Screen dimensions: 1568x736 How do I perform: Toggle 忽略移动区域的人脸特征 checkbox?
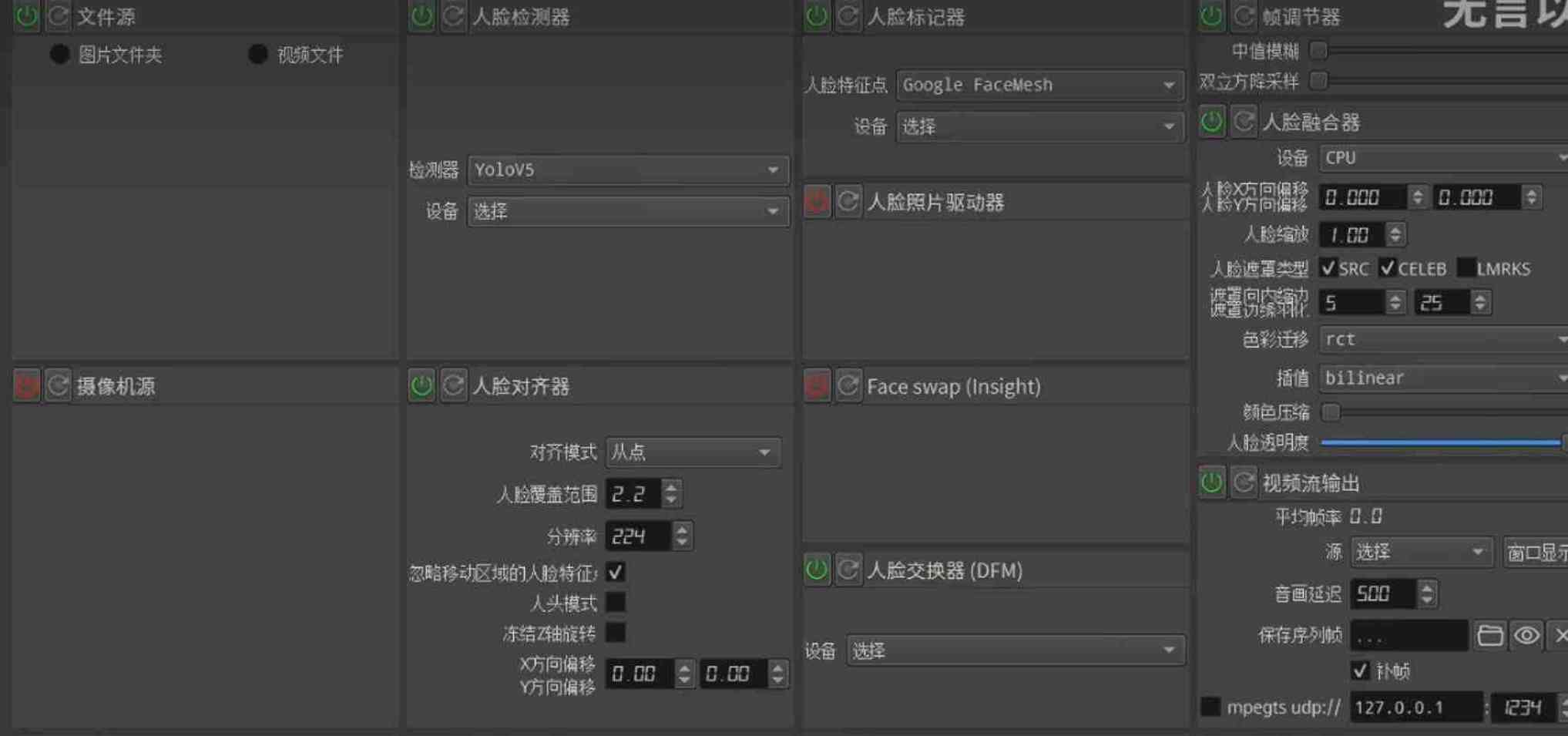click(x=616, y=572)
